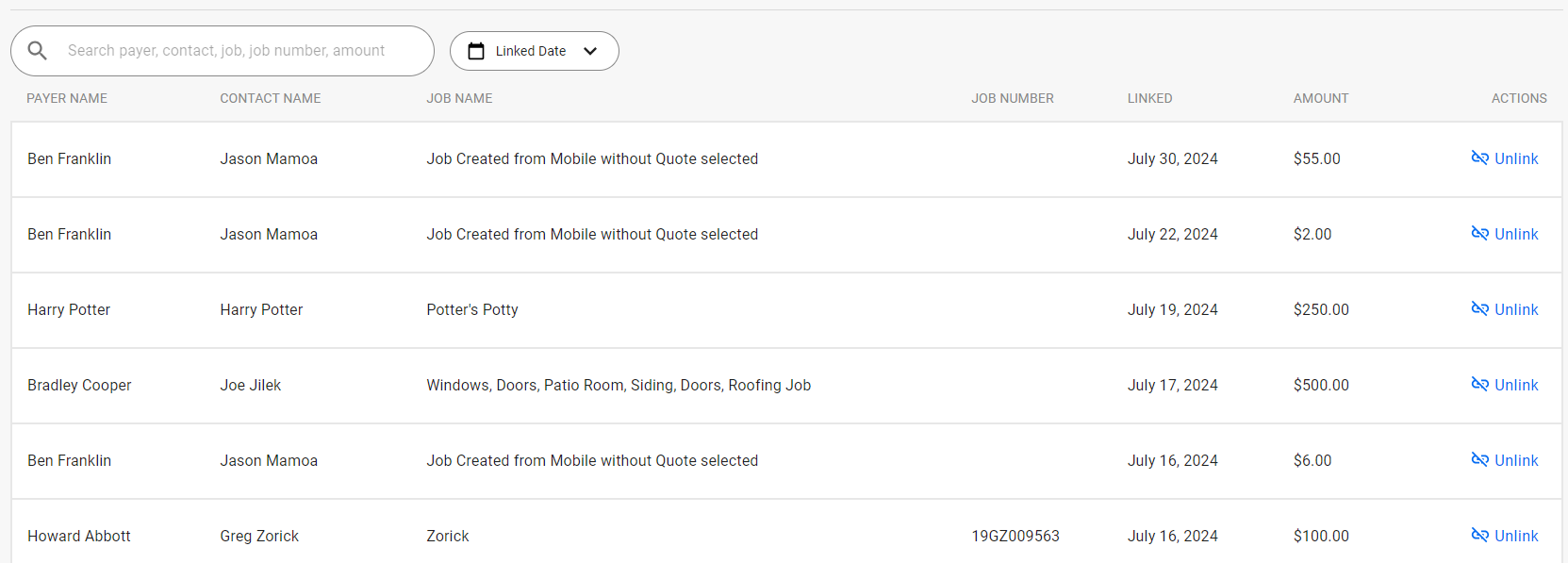Sort by Linked column header

tap(1150, 98)
